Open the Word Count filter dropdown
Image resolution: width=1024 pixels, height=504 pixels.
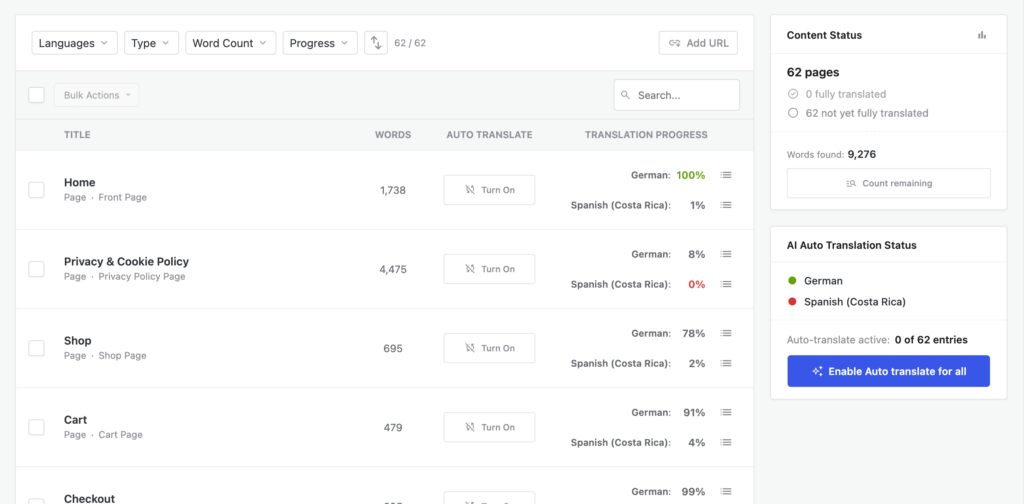(x=231, y=43)
